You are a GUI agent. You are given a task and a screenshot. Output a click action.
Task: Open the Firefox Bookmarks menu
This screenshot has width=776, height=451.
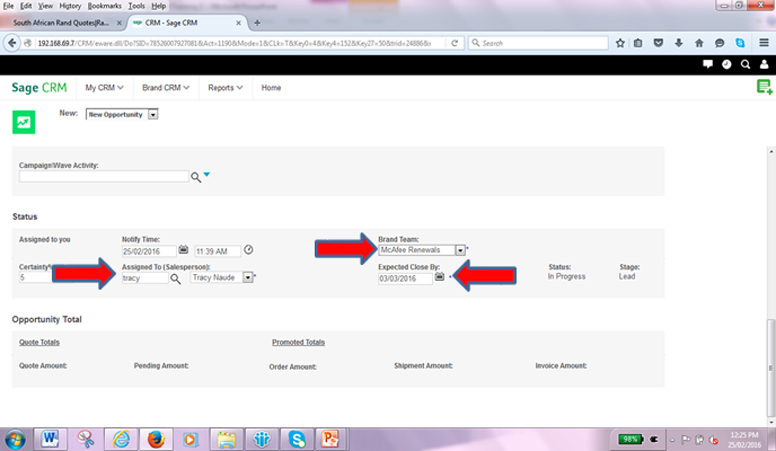(x=104, y=6)
